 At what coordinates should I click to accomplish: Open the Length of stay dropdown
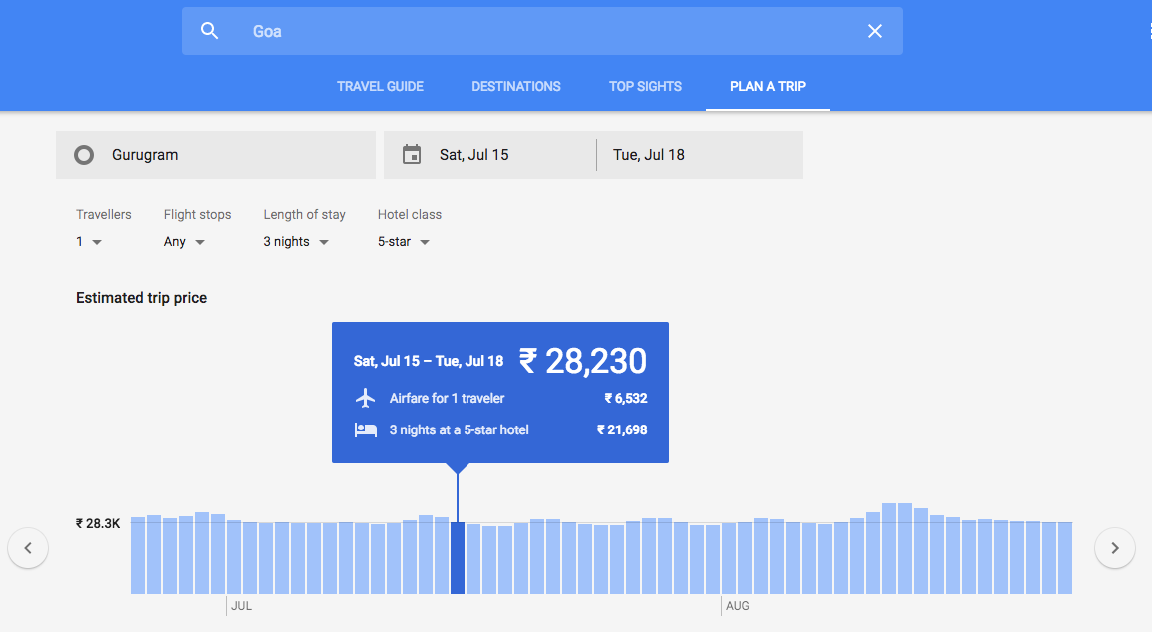296,242
